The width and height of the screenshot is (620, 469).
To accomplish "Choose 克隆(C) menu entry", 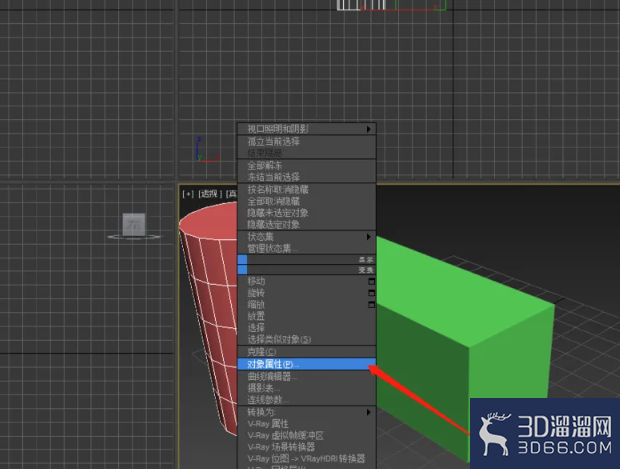I will point(306,352).
